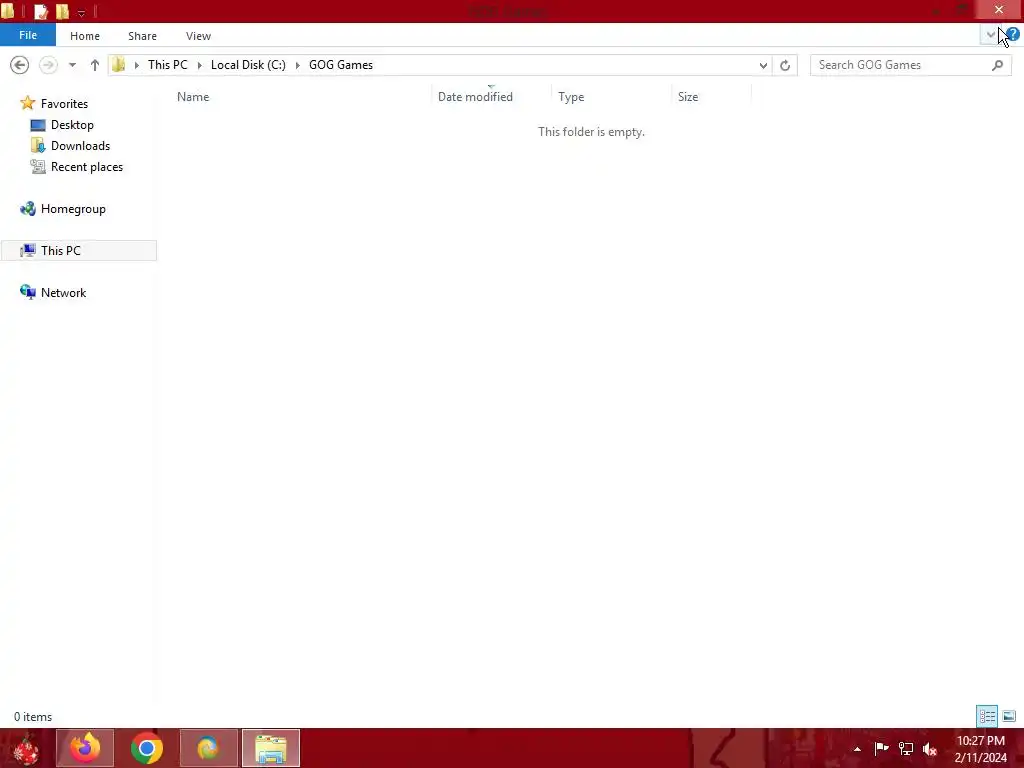This screenshot has width=1024, height=768.
Task: Sort by the Type column header
Action: [611, 97]
